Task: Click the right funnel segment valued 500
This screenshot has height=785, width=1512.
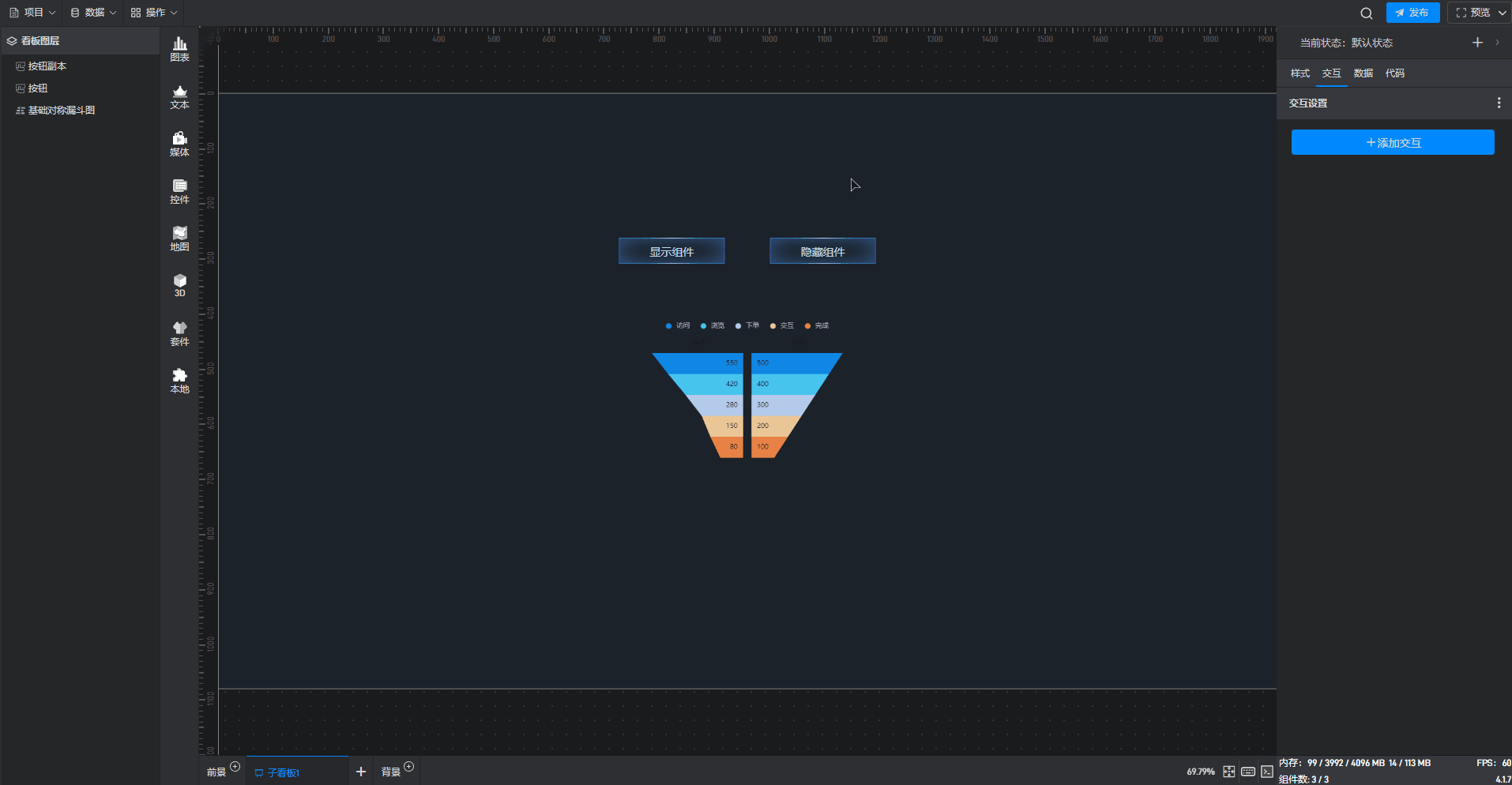Action: point(796,363)
